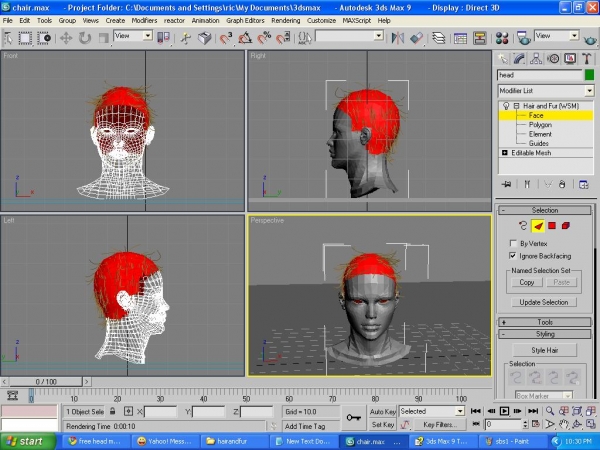Viewport: 600px width, 450px height.
Task: Collapse the Hair and Fur (WSM) tree
Action: click(x=516, y=106)
